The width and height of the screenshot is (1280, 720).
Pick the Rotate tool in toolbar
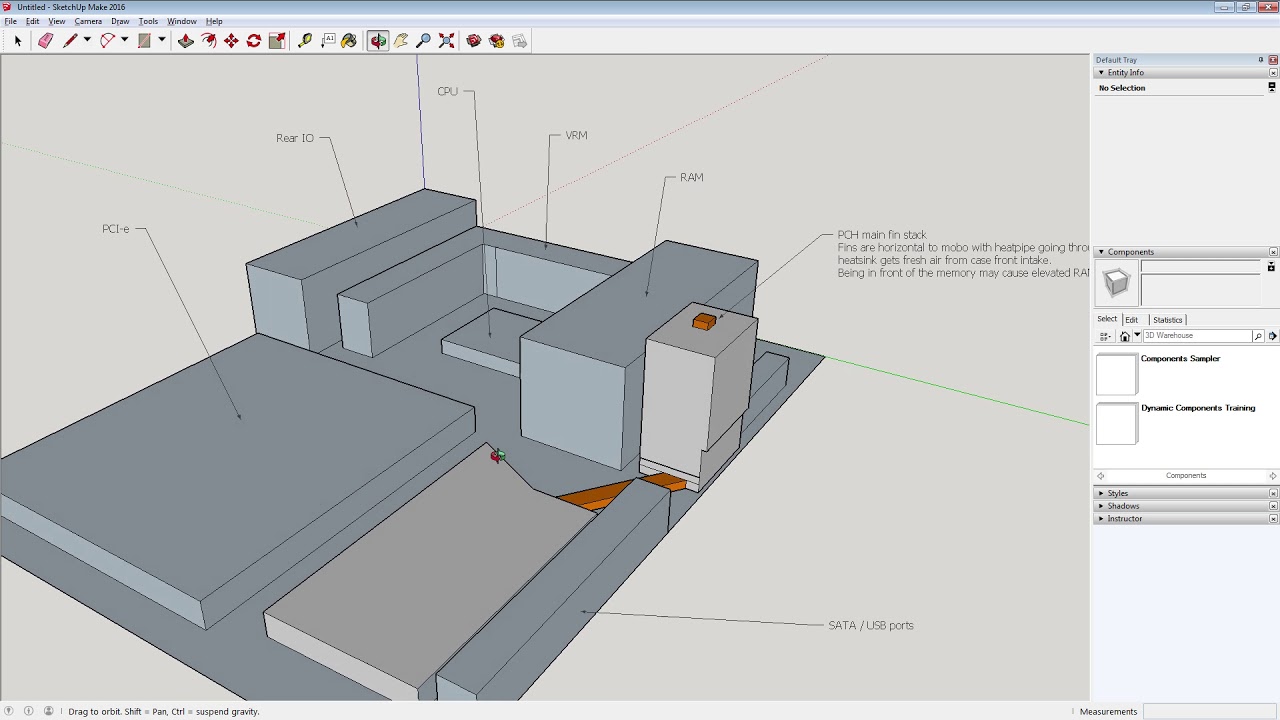pos(254,41)
